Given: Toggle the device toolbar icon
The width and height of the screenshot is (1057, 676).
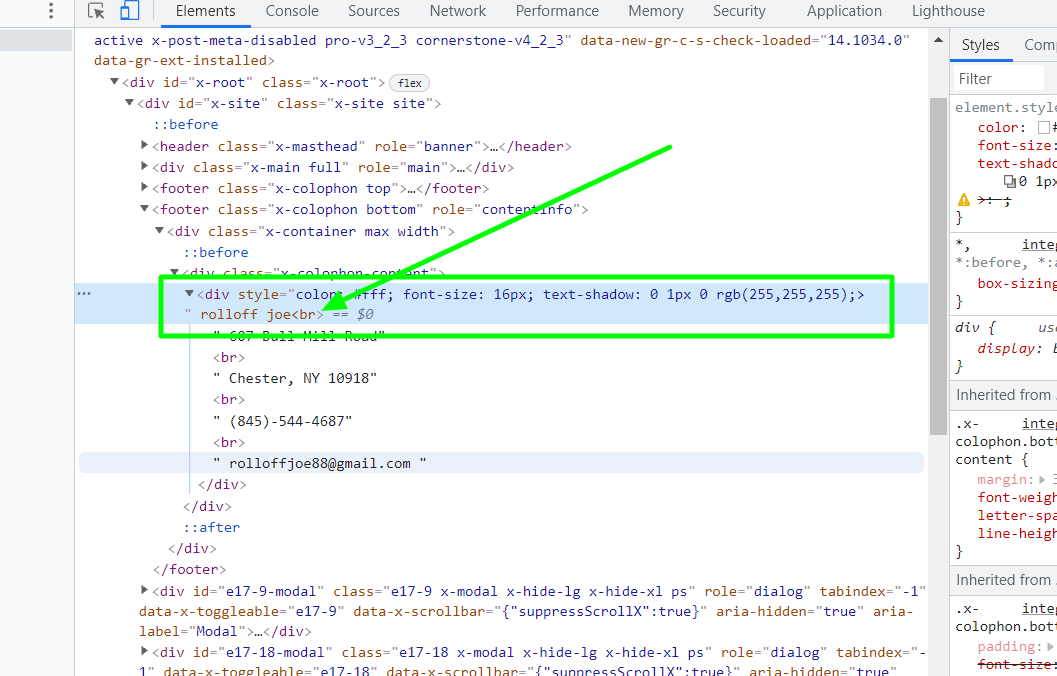Looking at the screenshot, I should click(x=129, y=12).
